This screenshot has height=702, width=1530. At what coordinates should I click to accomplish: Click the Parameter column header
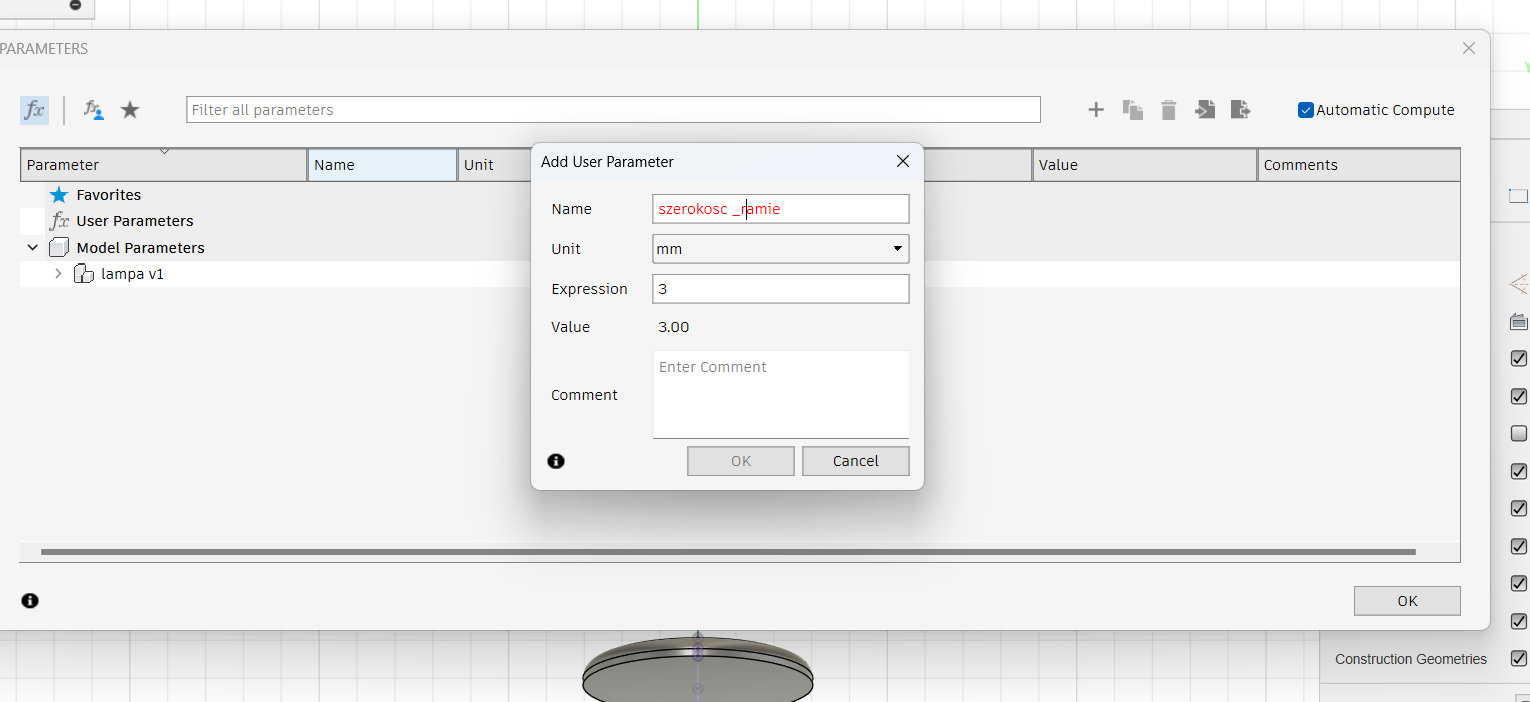coord(164,165)
